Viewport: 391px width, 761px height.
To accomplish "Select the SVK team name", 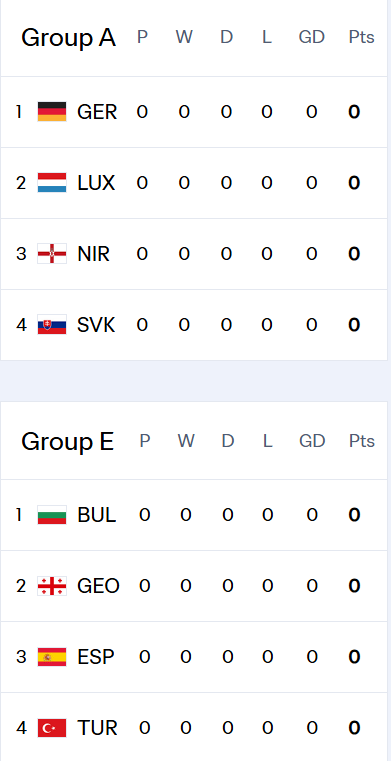I will click(96, 325).
